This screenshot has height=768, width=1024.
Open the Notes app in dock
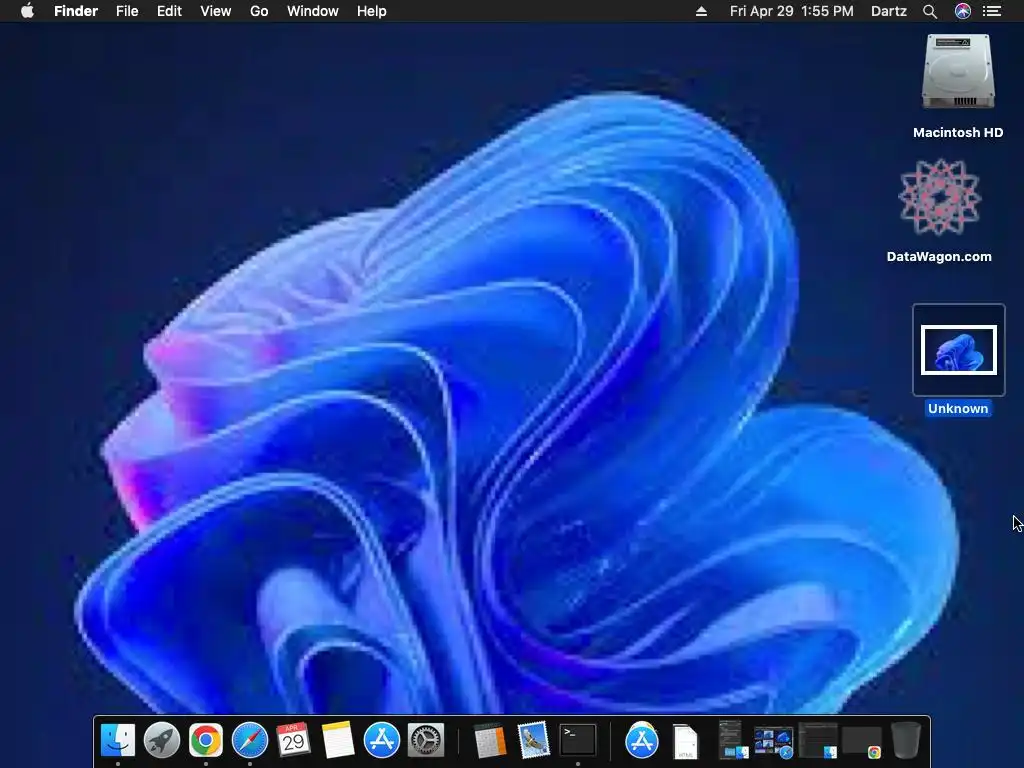coord(338,740)
